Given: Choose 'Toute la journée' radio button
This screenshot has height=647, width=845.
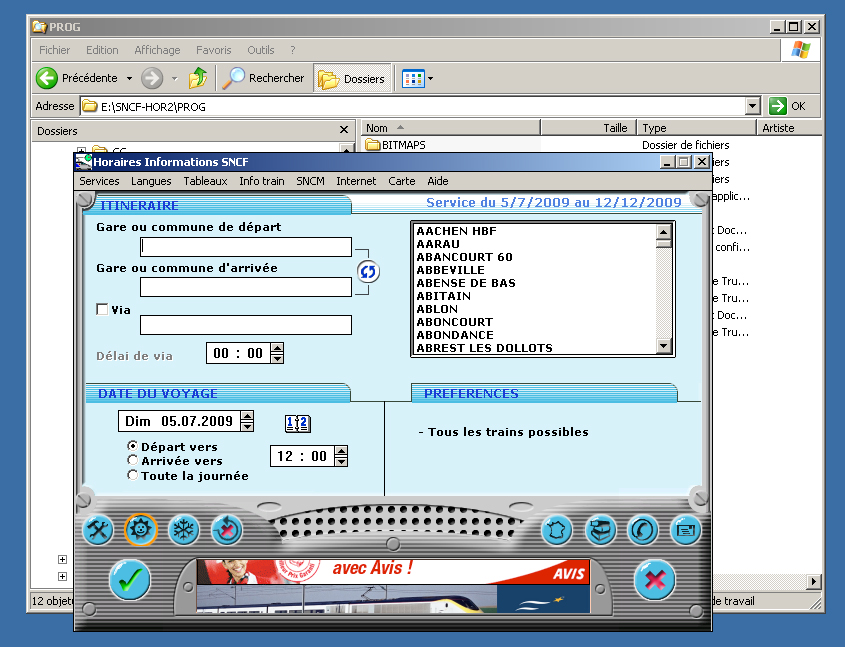Looking at the screenshot, I should pos(133,476).
